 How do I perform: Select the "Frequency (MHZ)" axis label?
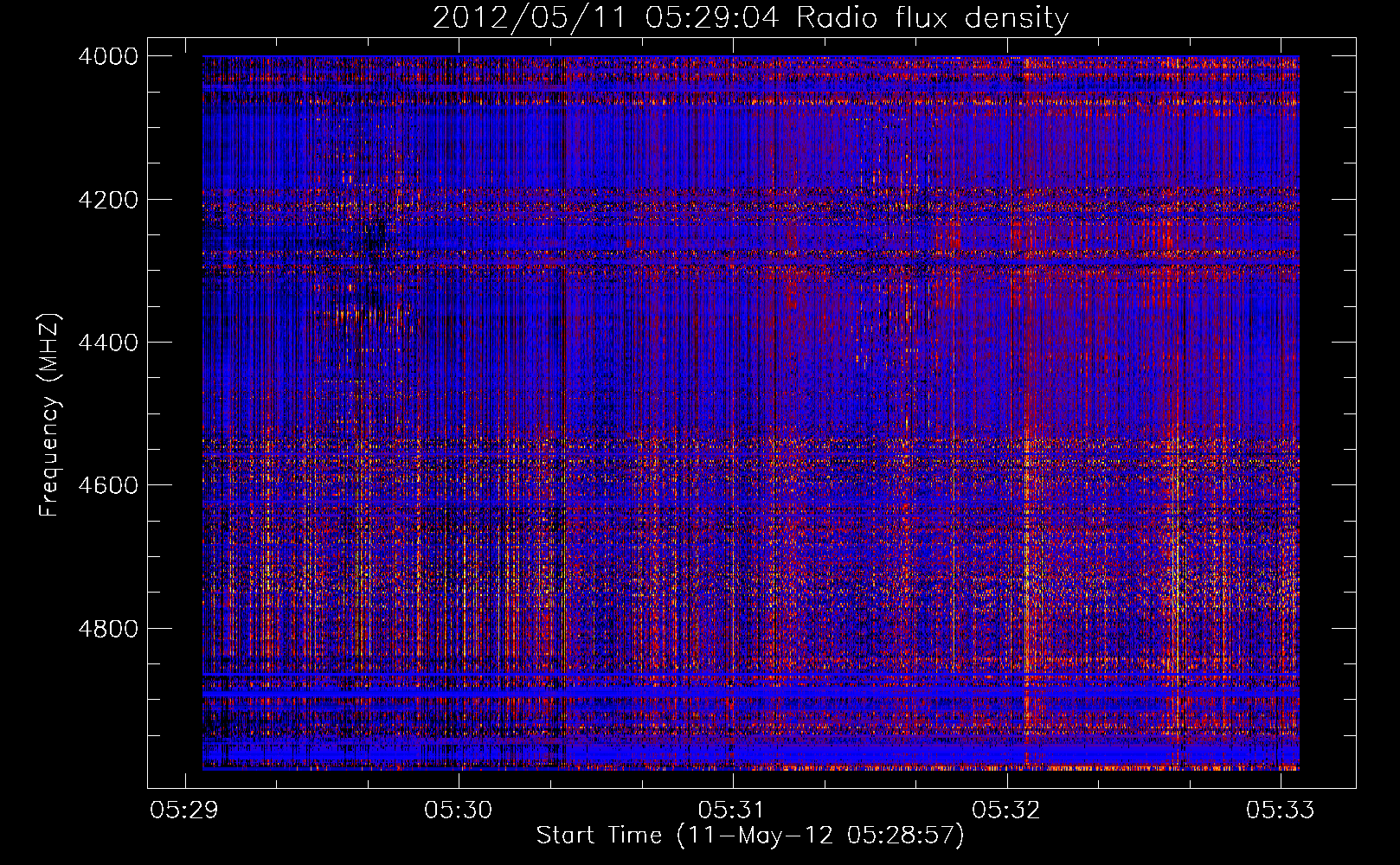[50, 415]
